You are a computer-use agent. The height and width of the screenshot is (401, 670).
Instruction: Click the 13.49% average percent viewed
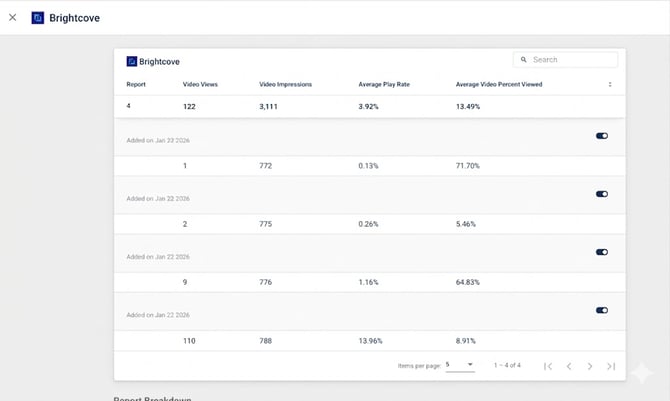click(467, 106)
